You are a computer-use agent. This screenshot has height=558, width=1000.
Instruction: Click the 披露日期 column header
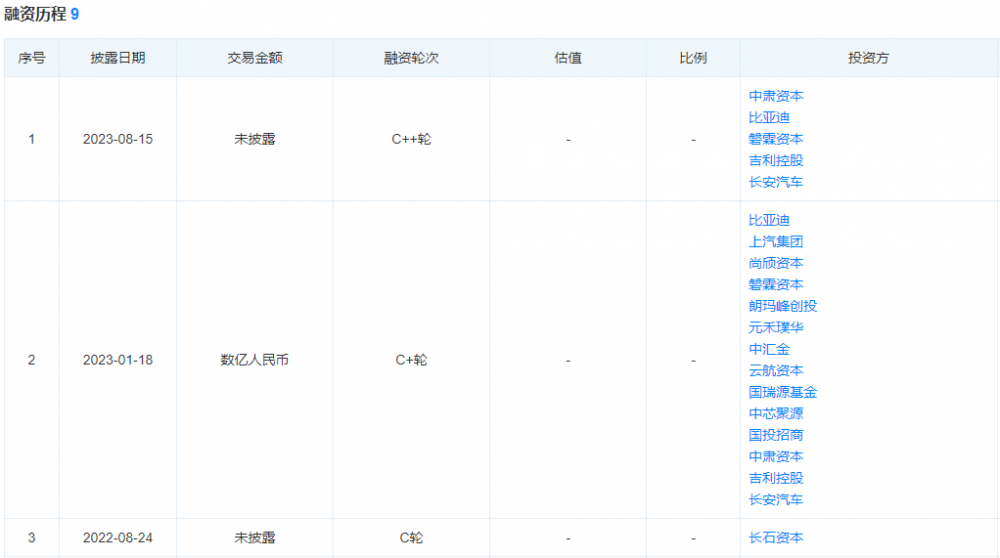[118, 58]
